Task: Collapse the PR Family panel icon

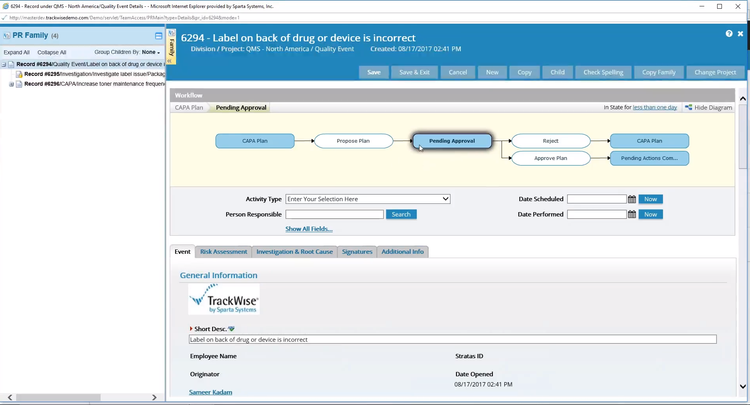Action: click(158, 36)
